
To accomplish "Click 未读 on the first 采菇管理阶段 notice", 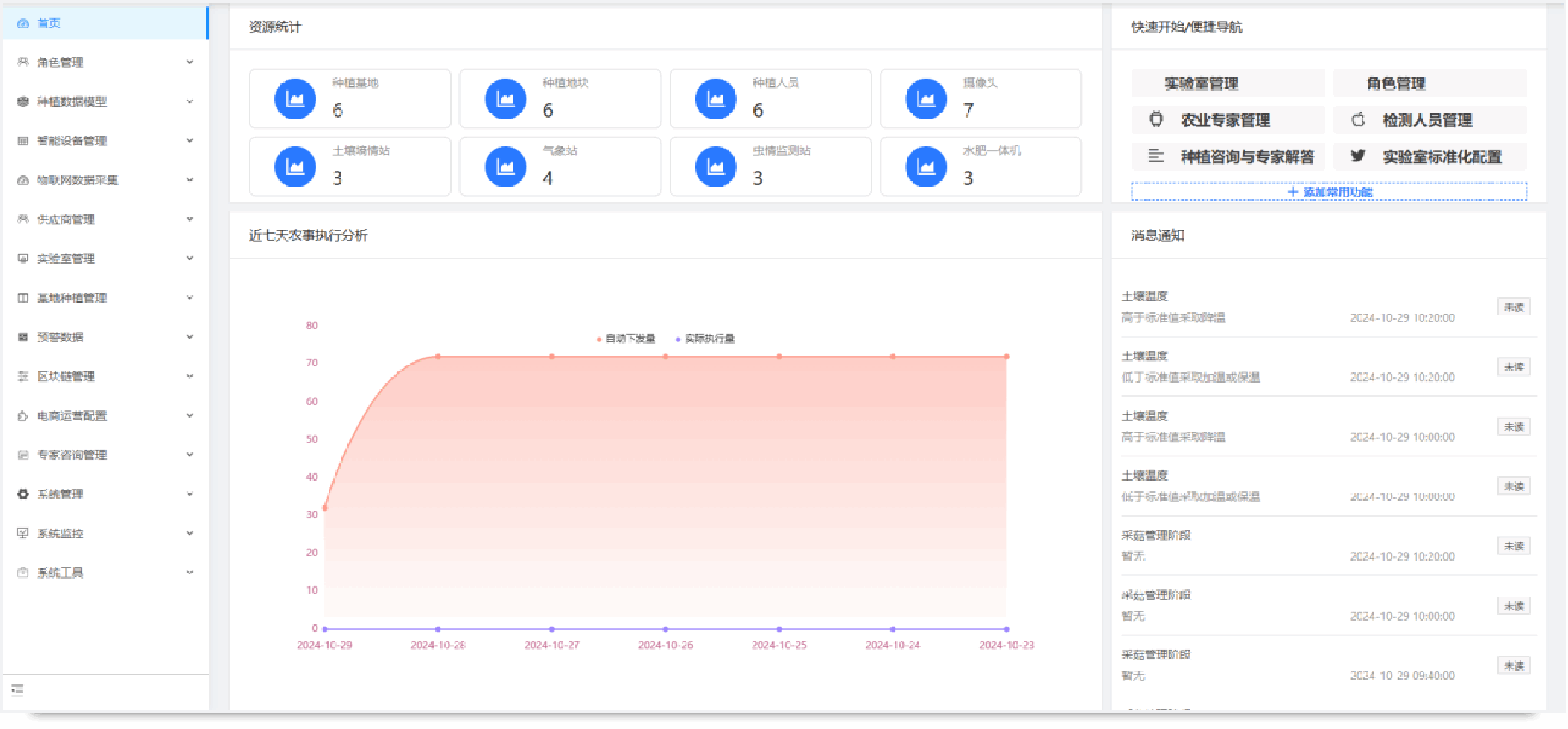I will pyautogui.click(x=1513, y=546).
